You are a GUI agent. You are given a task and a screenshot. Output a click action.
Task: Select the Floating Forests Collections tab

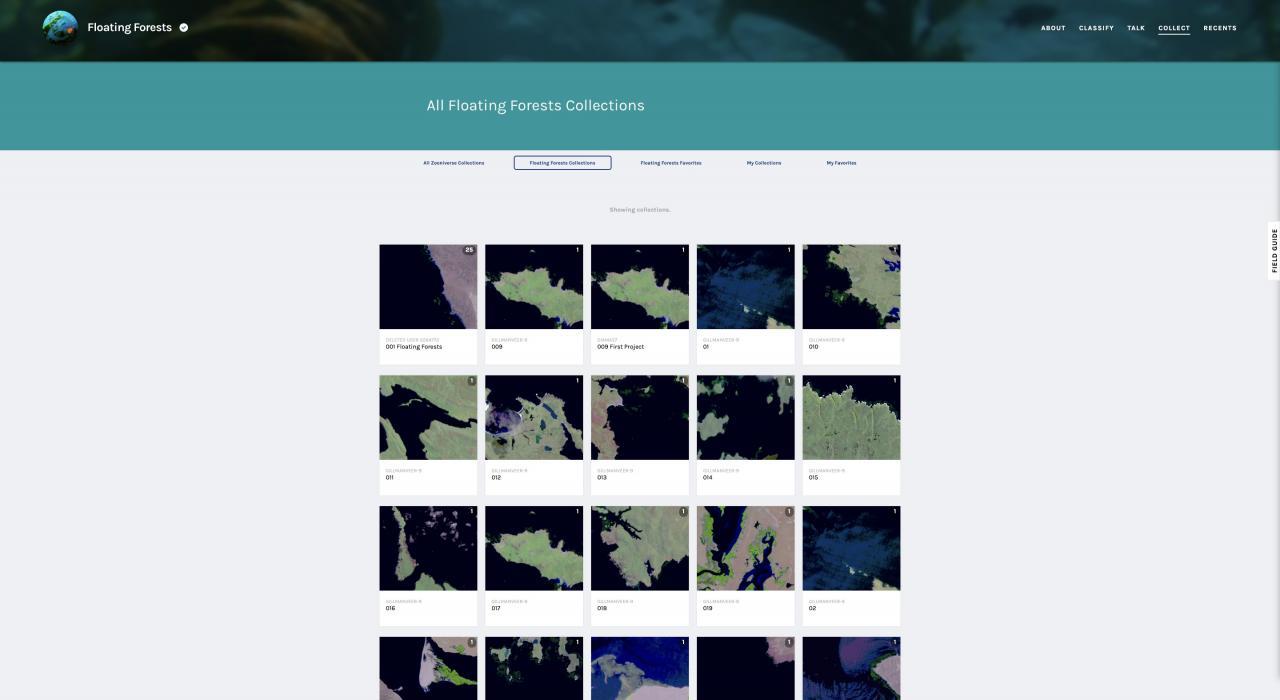562,163
